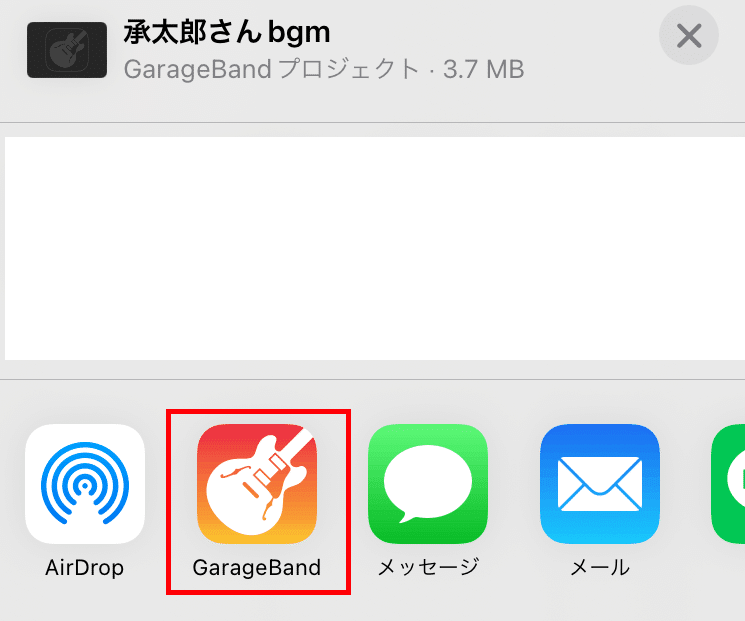745x621 pixels.
Task: Share the project via AirDrop icon
Action: click(85, 484)
